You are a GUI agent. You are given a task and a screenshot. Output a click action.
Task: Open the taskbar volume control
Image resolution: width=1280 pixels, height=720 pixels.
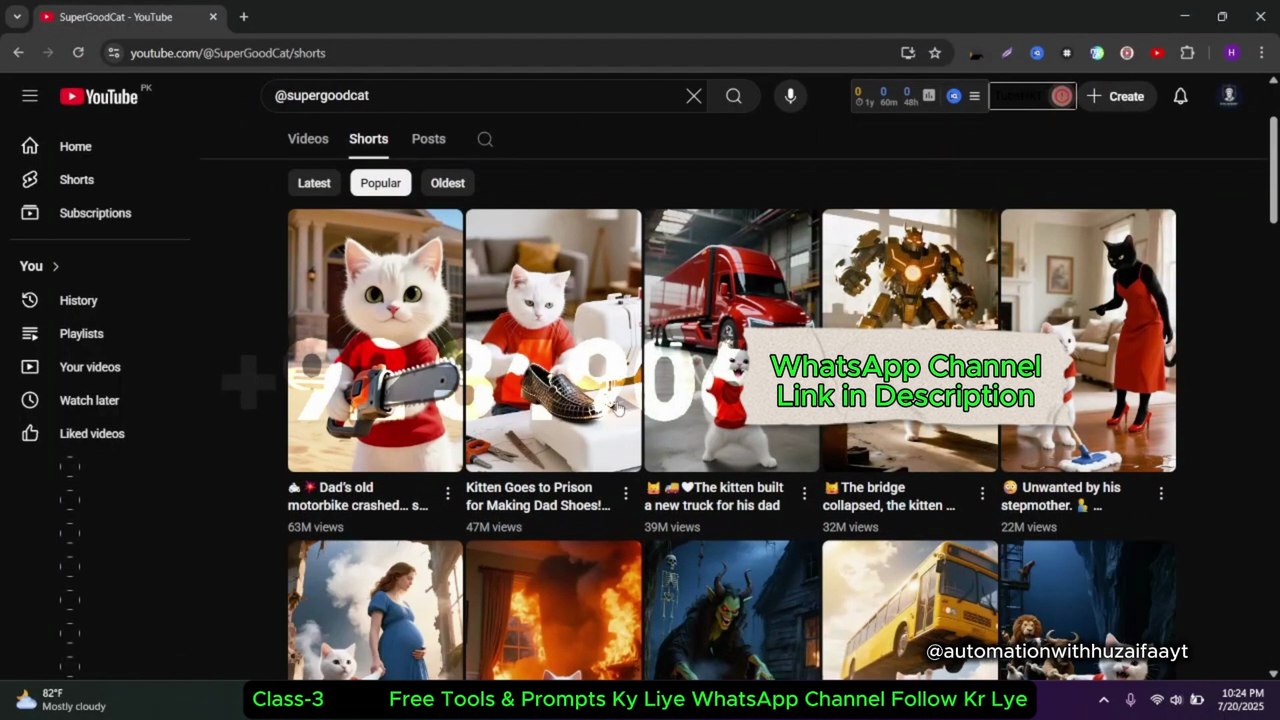[x=1176, y=699]
